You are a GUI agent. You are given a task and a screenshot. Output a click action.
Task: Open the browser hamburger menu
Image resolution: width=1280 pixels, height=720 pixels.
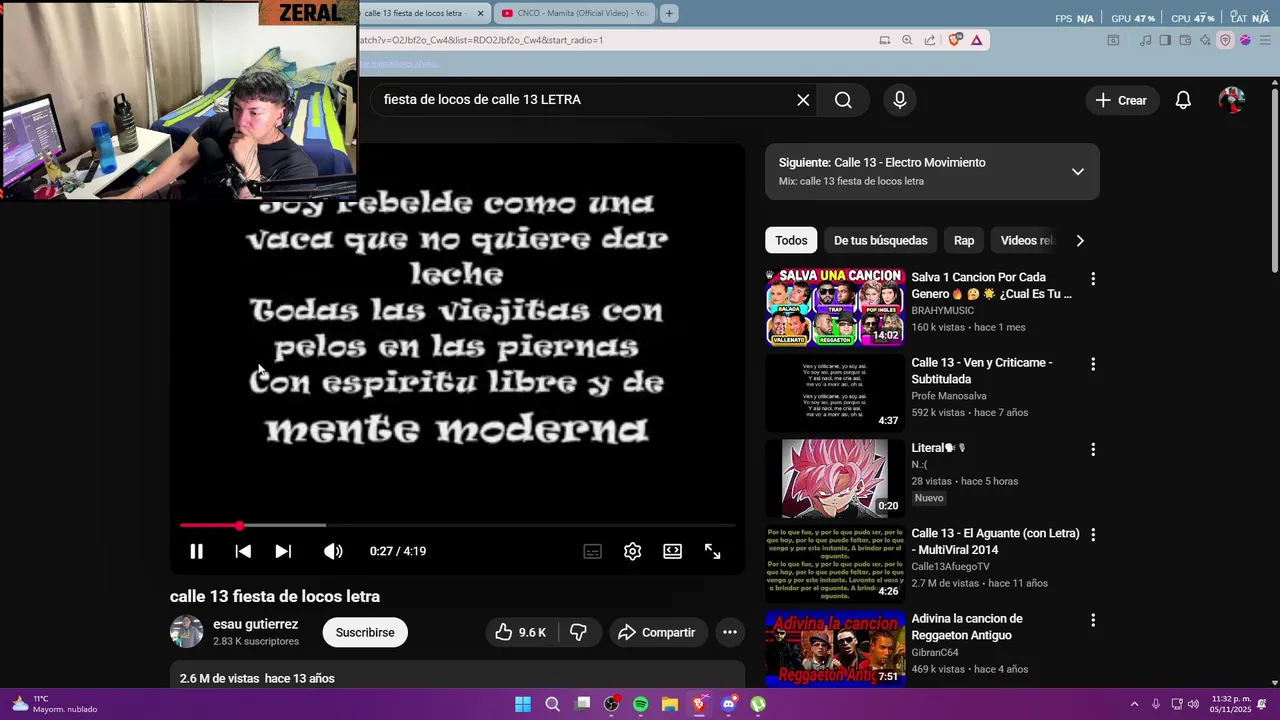1265,40
